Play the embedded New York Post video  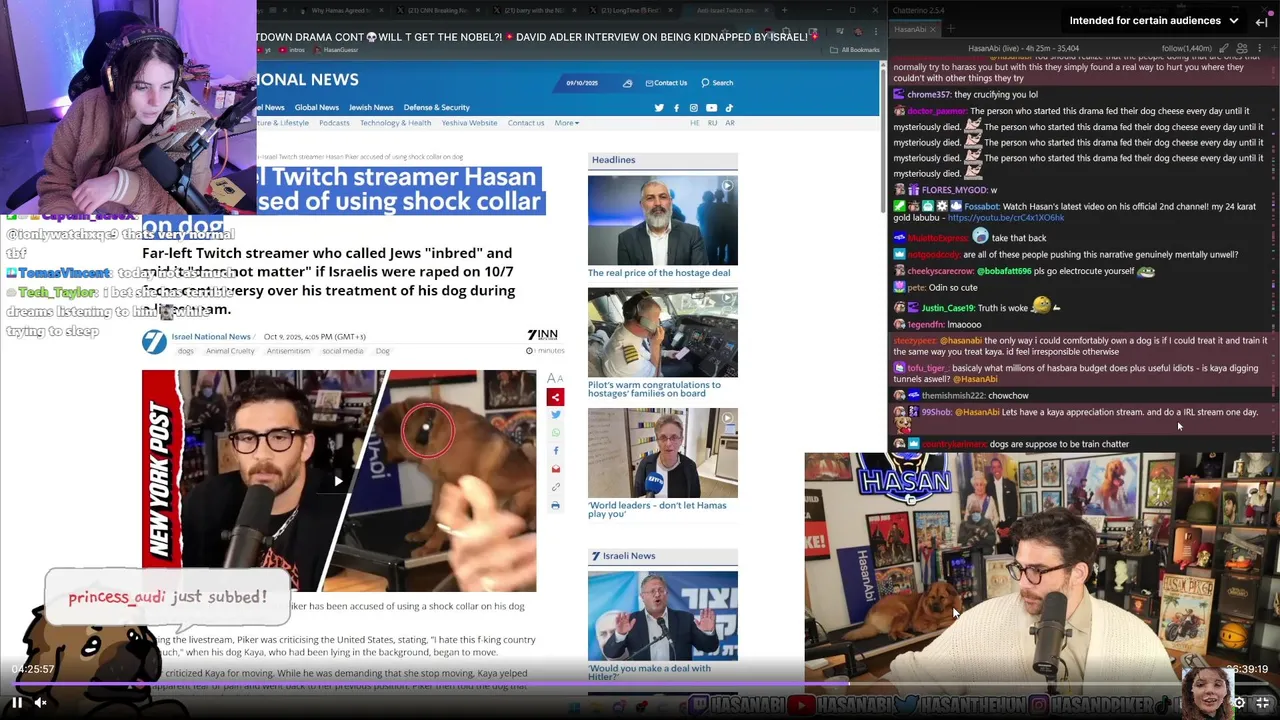click(338, 481)
